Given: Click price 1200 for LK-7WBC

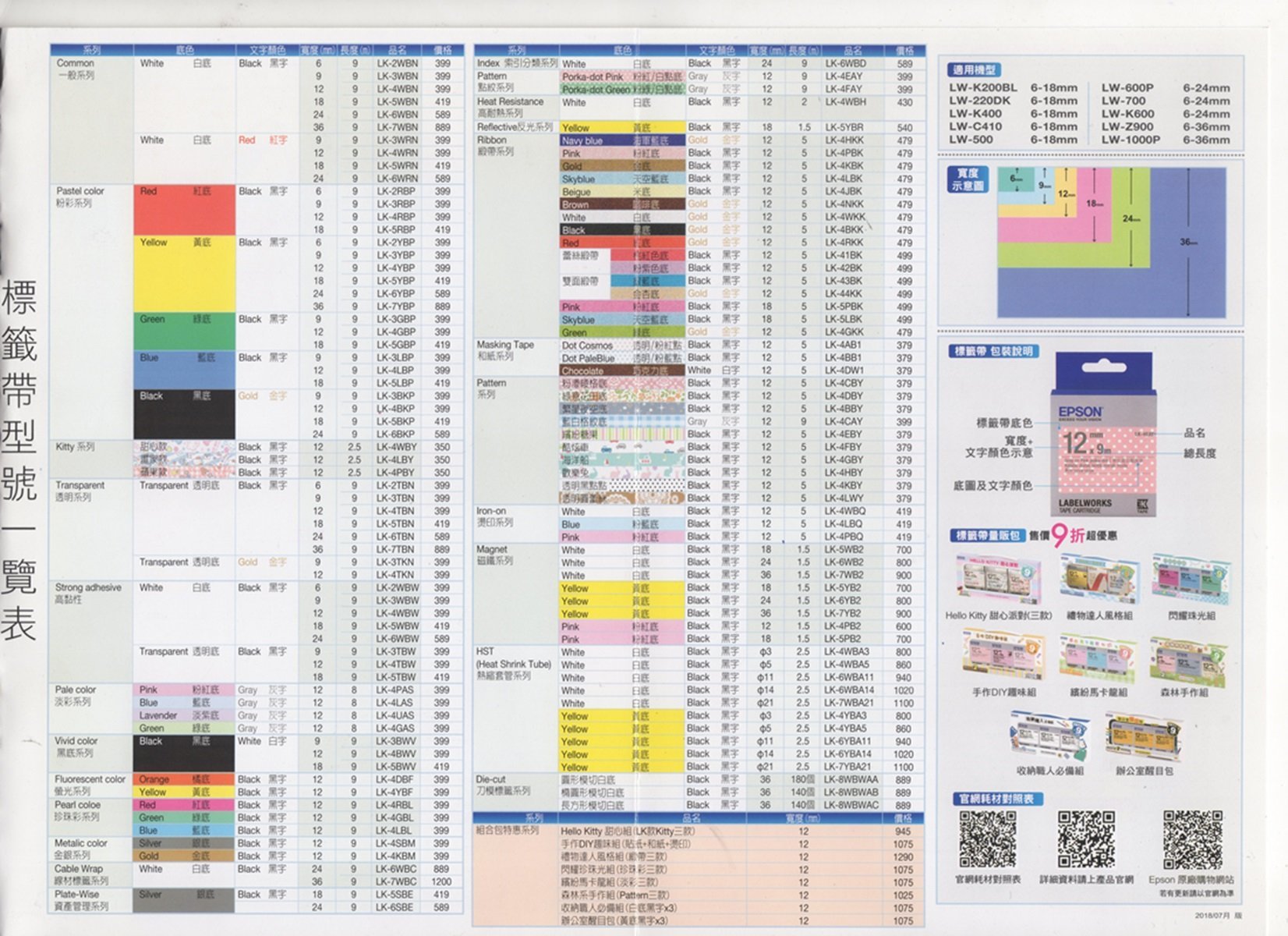Looking at the screenshot, I should [442, 881].
